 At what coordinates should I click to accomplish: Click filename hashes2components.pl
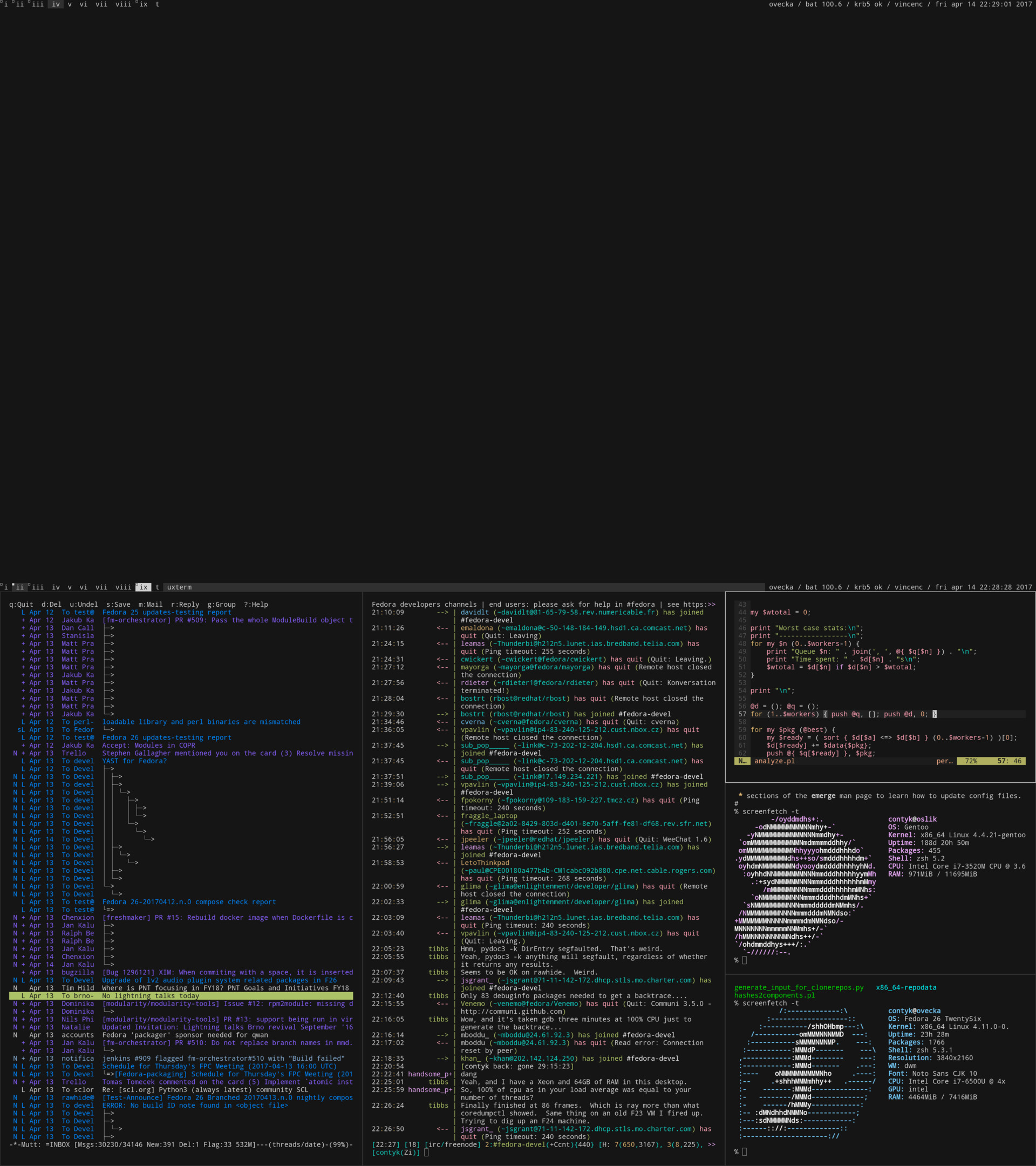(774, 995)
